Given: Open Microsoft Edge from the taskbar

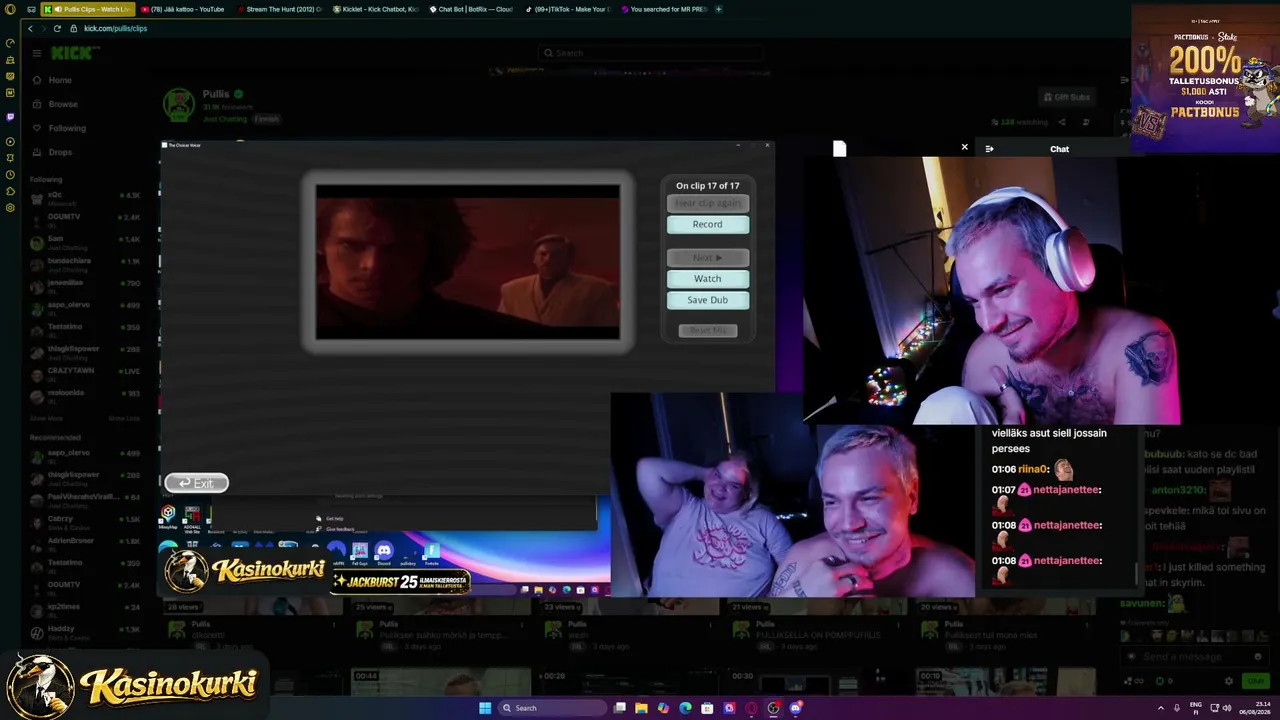Looking at the screenshot, I should click(x=685, y=708).
